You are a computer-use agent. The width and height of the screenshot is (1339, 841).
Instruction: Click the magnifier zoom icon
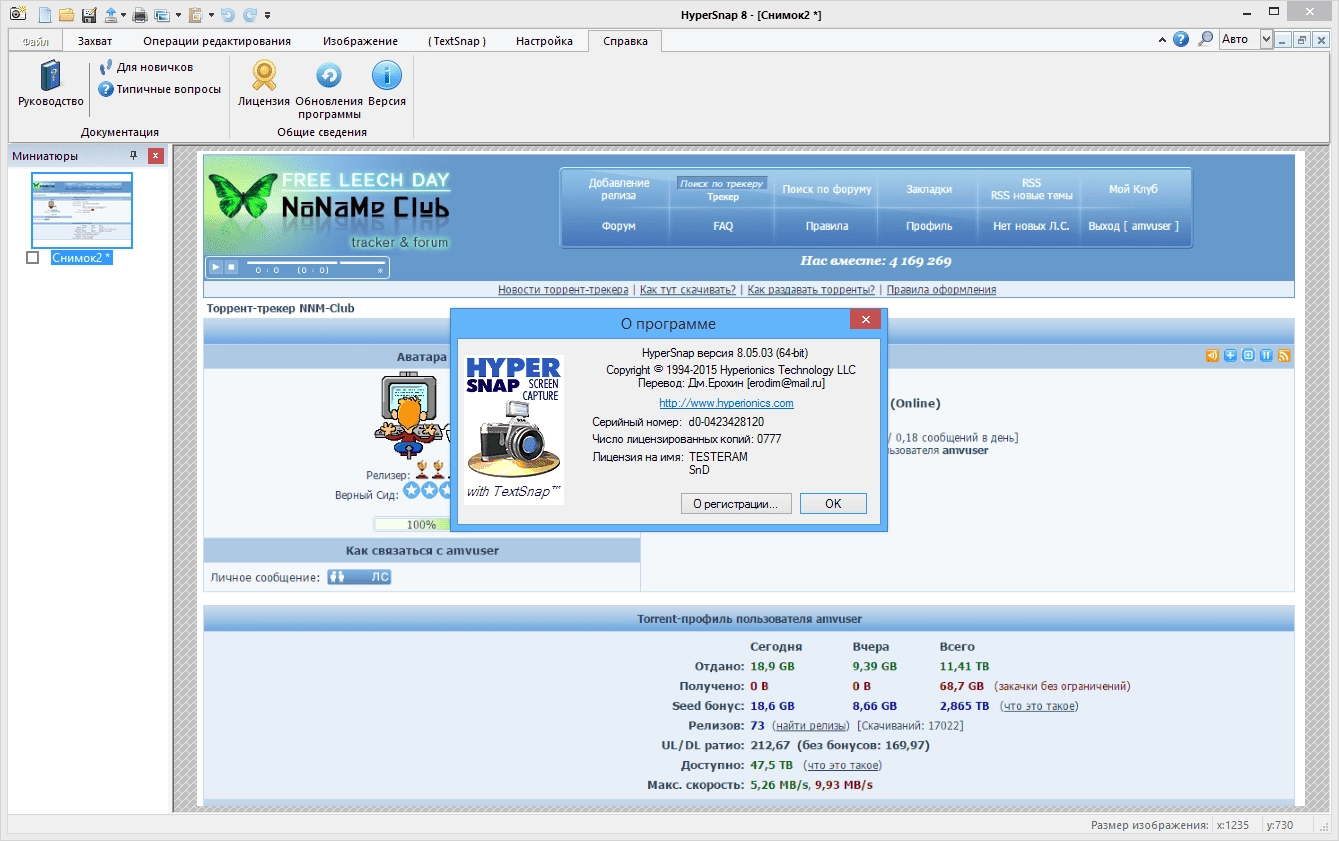(x=1206, y=39)
